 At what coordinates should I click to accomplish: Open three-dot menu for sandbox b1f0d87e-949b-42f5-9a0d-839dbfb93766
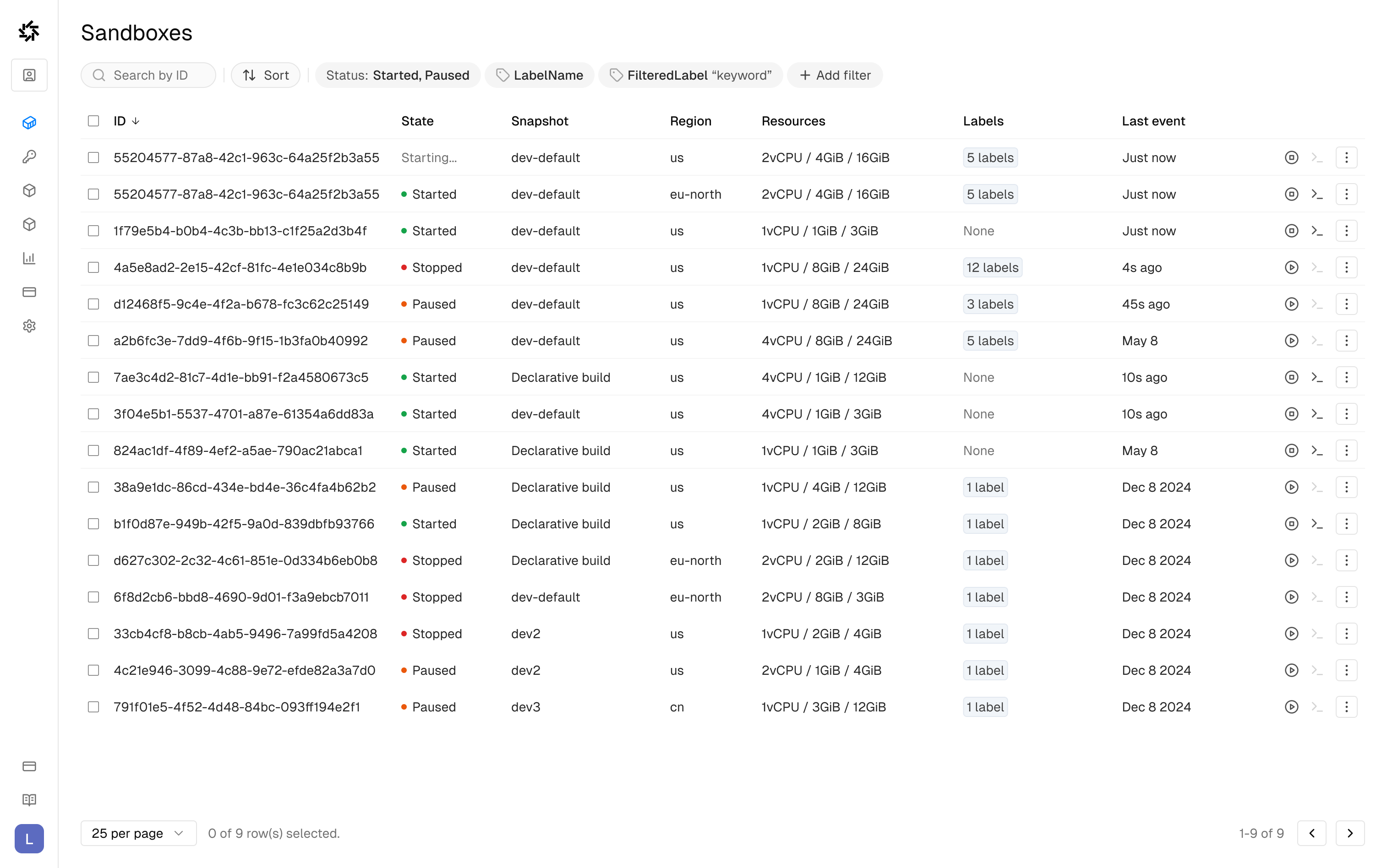1346,524
